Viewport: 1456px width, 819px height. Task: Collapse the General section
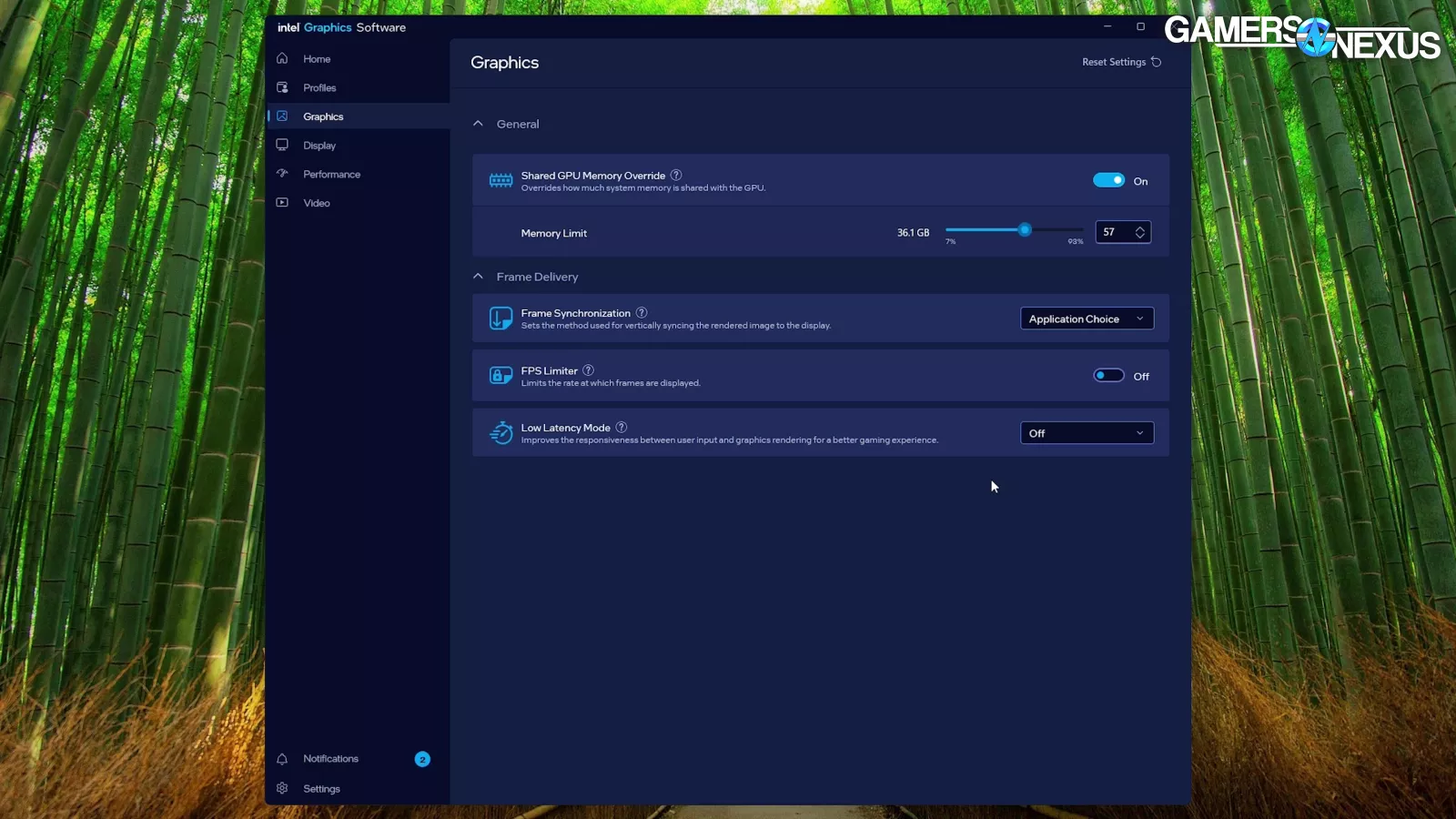tap(478, 124)
